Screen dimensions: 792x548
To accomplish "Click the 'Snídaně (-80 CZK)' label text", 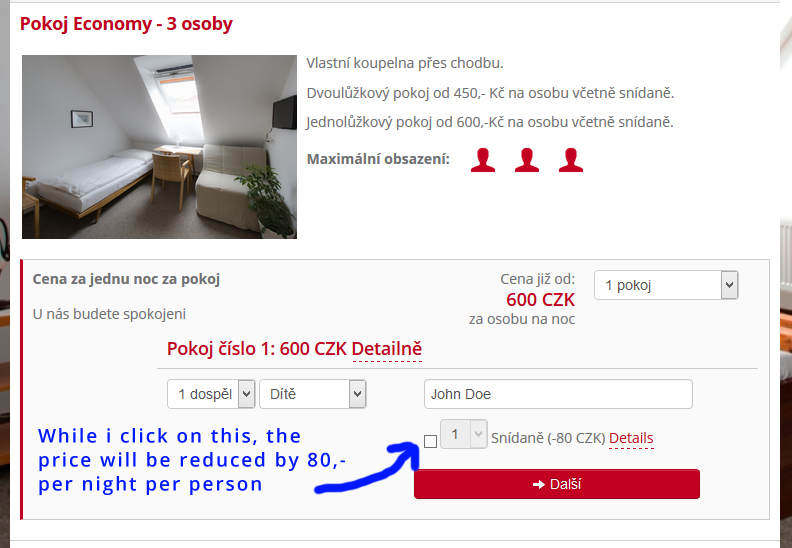I will (548, 438).
